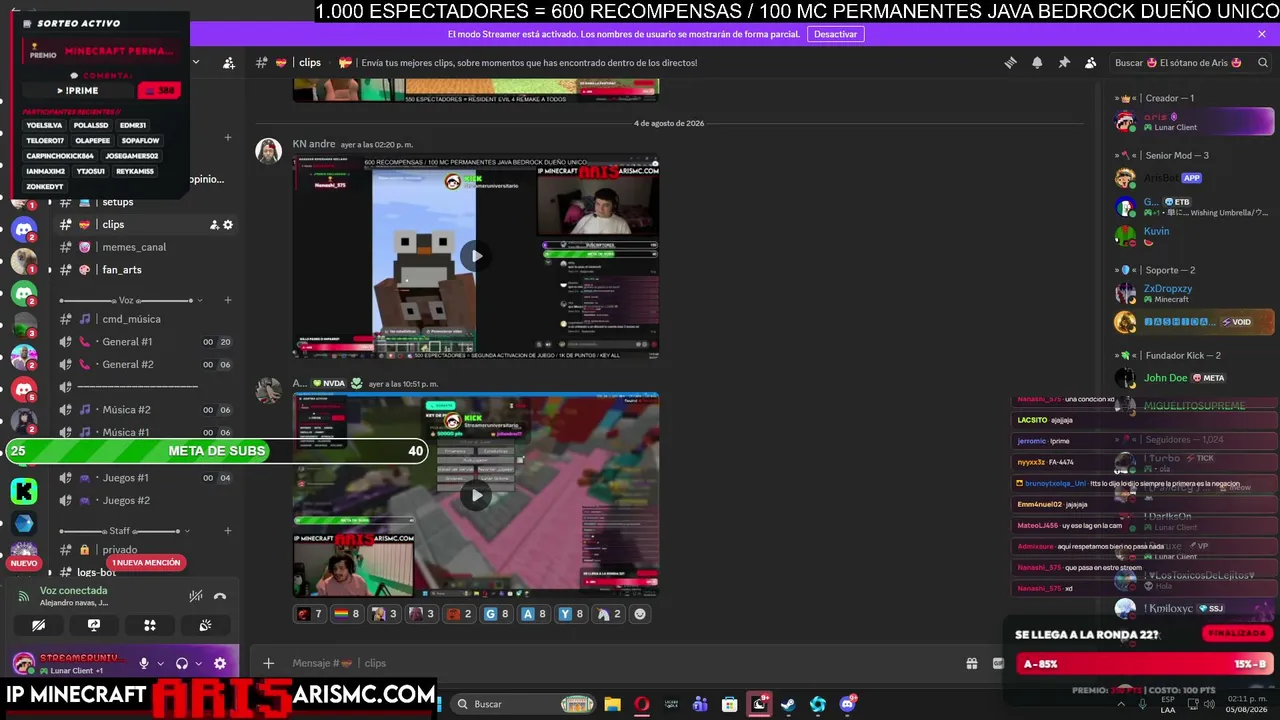The width and height of the screenshot is (1280, 720).
Task: Toggle noise suppression icon in voice panel
Action: [196, 596]
